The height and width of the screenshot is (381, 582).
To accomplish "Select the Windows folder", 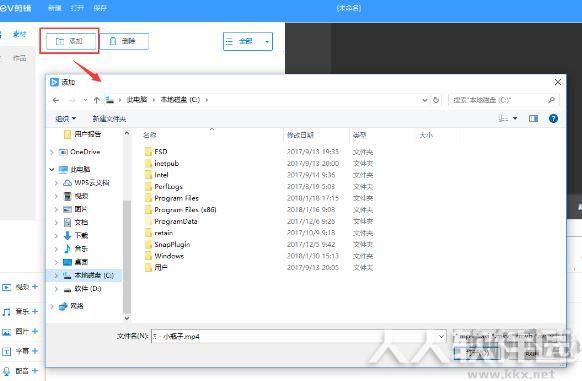I will 169,256.
